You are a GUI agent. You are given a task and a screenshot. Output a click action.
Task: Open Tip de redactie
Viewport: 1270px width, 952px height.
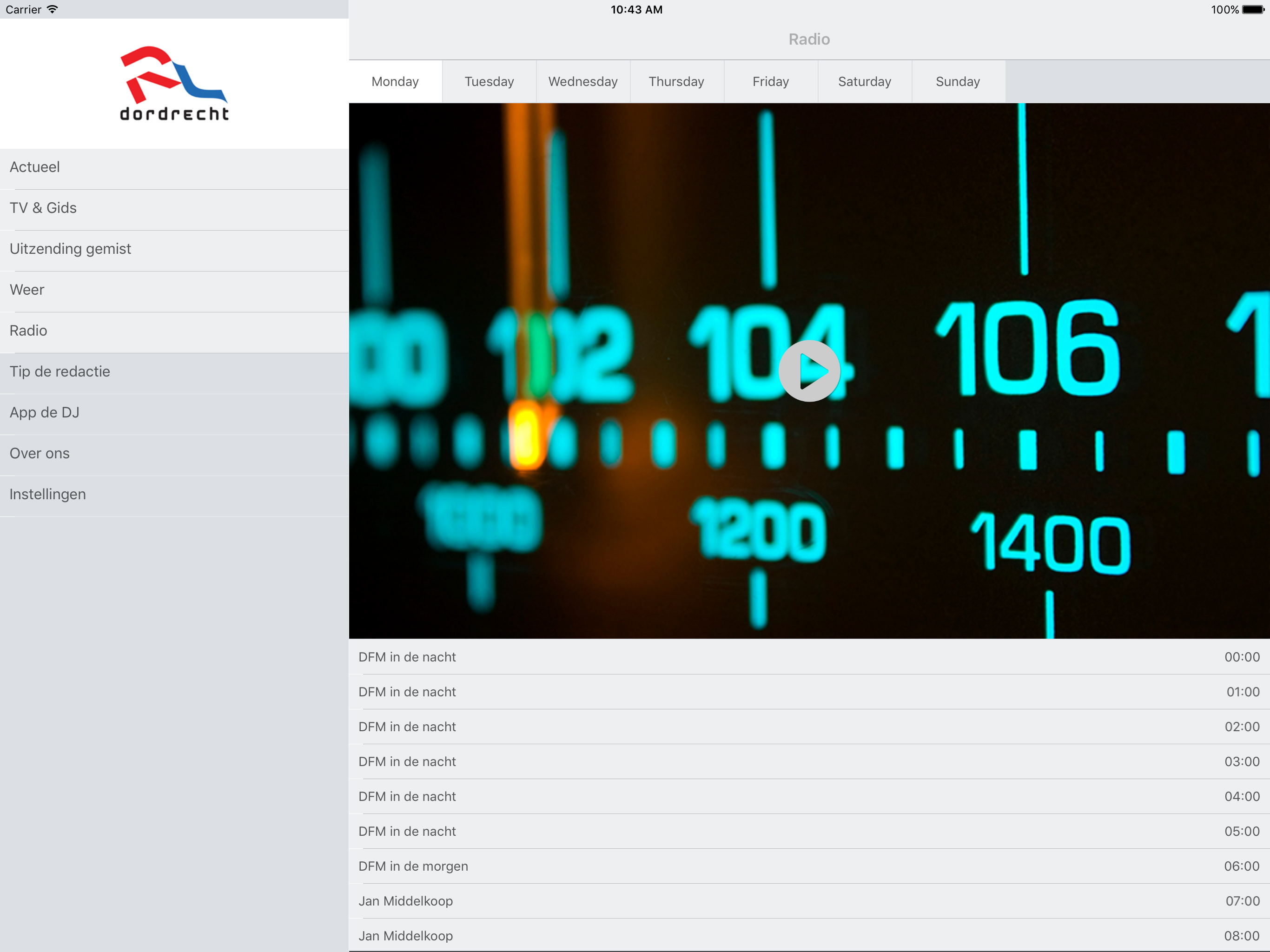174,373
